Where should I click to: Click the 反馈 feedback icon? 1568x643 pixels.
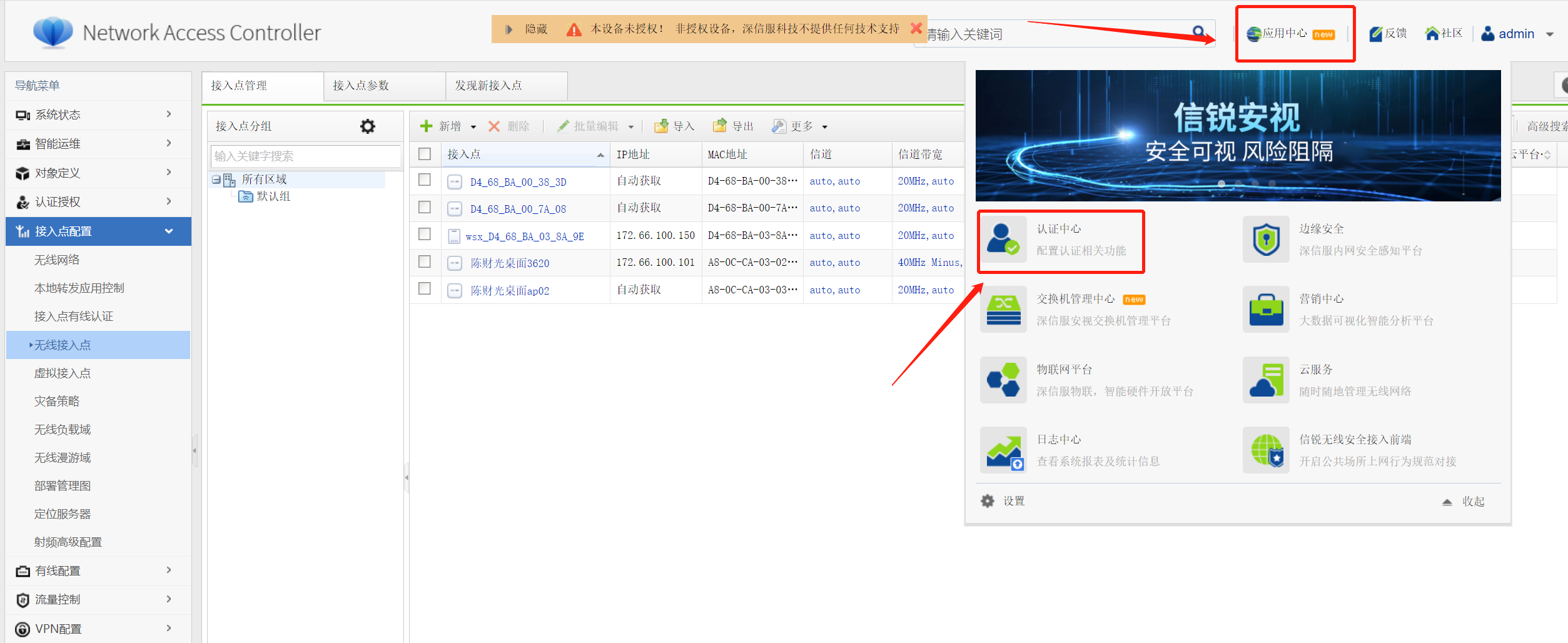(x=1375, y=34)
